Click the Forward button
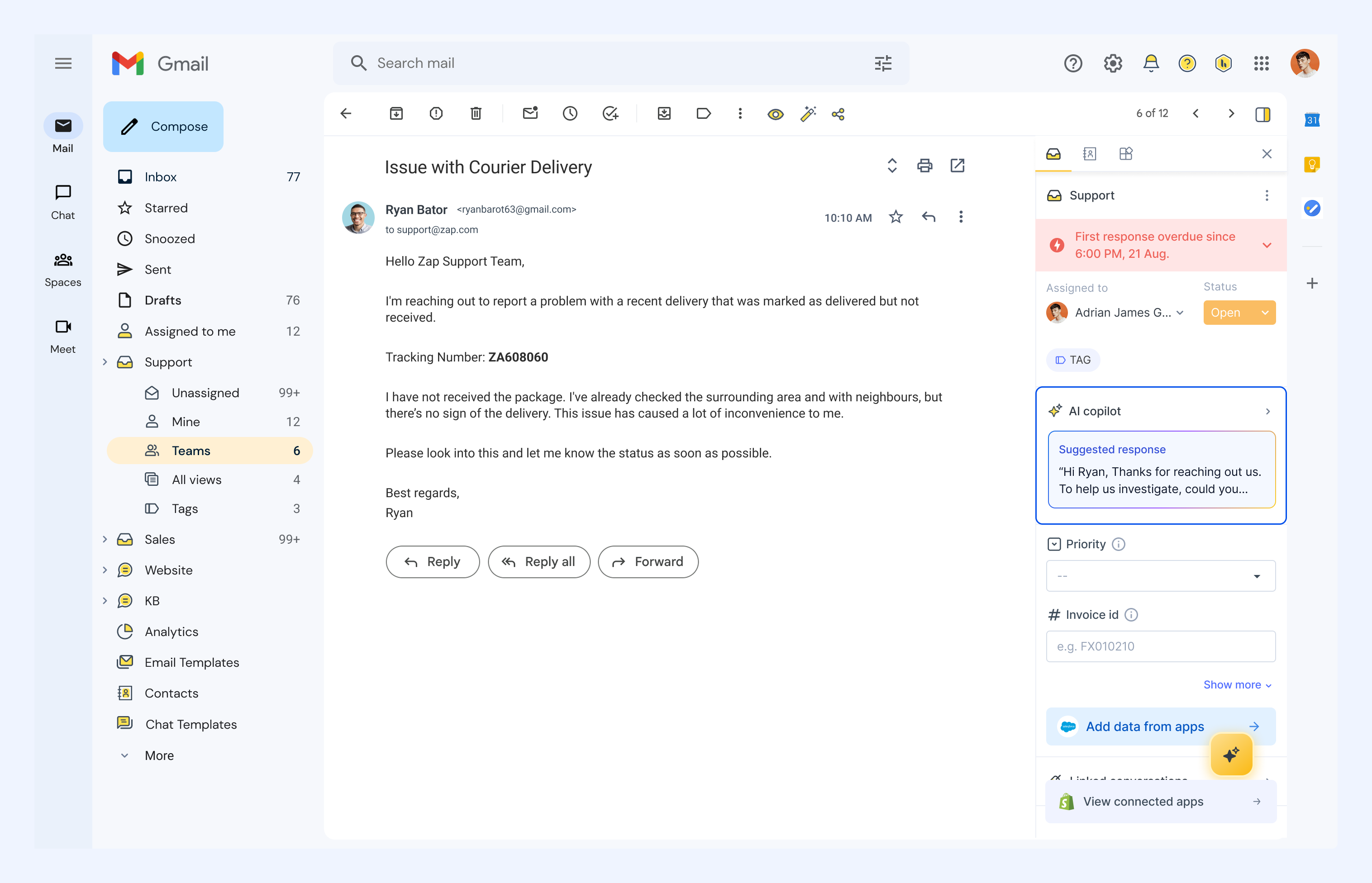Viewport: 1372px width, 883px height. pyautogui.click(x=648, y=562)
